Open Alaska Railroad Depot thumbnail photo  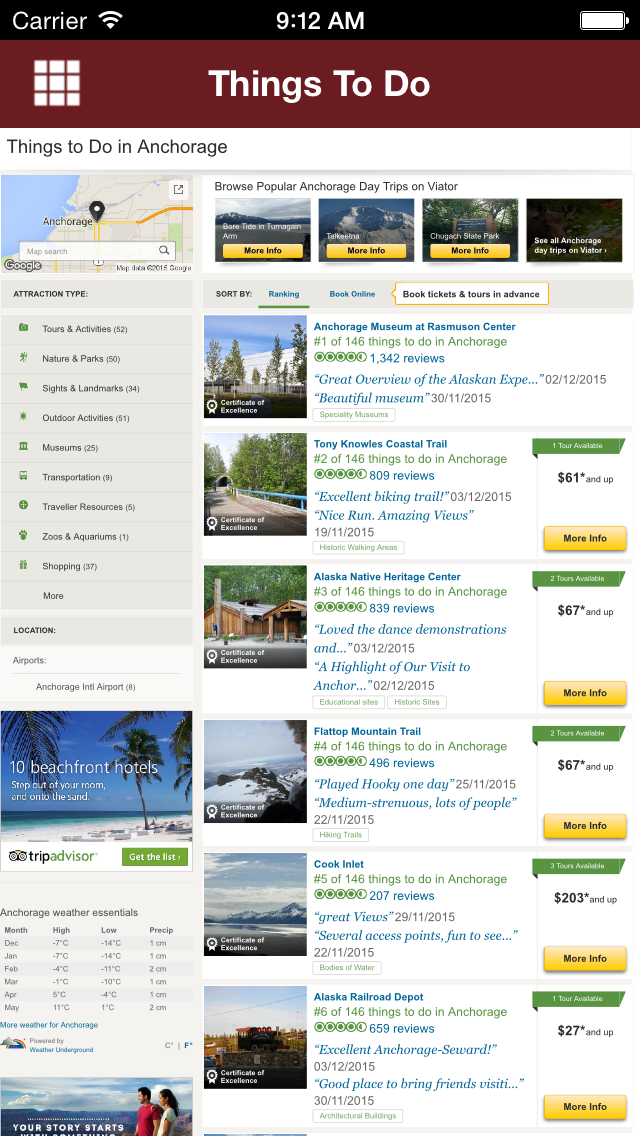(x=255, y=1037)
